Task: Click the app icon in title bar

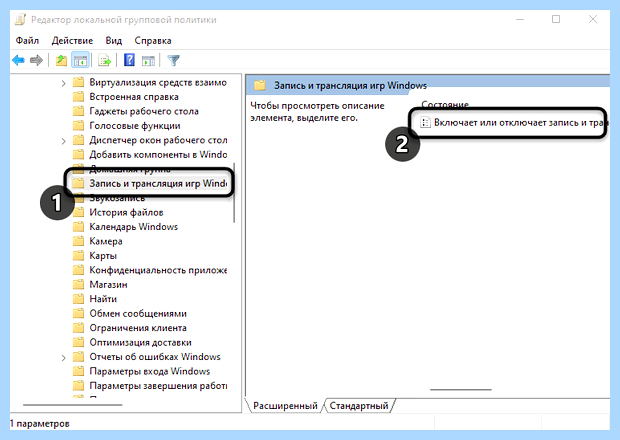Action: pyautogui.click(x=20, y=19)
